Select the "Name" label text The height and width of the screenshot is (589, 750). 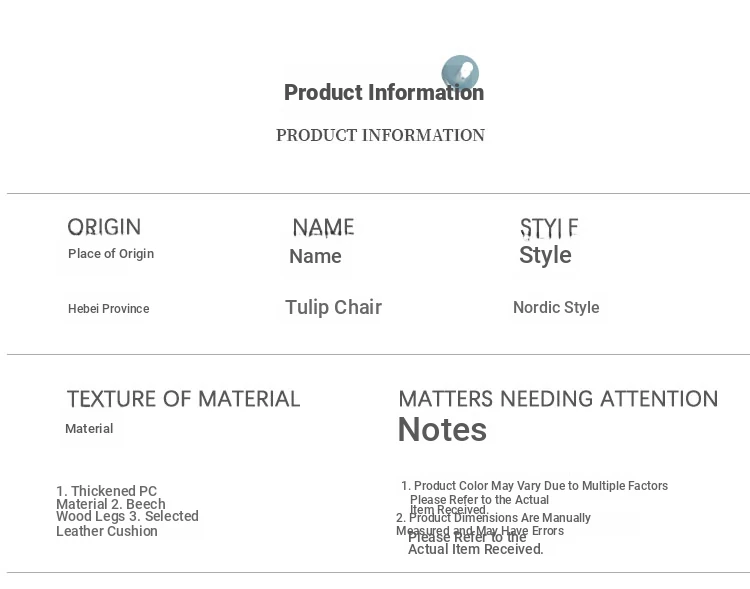315,256
